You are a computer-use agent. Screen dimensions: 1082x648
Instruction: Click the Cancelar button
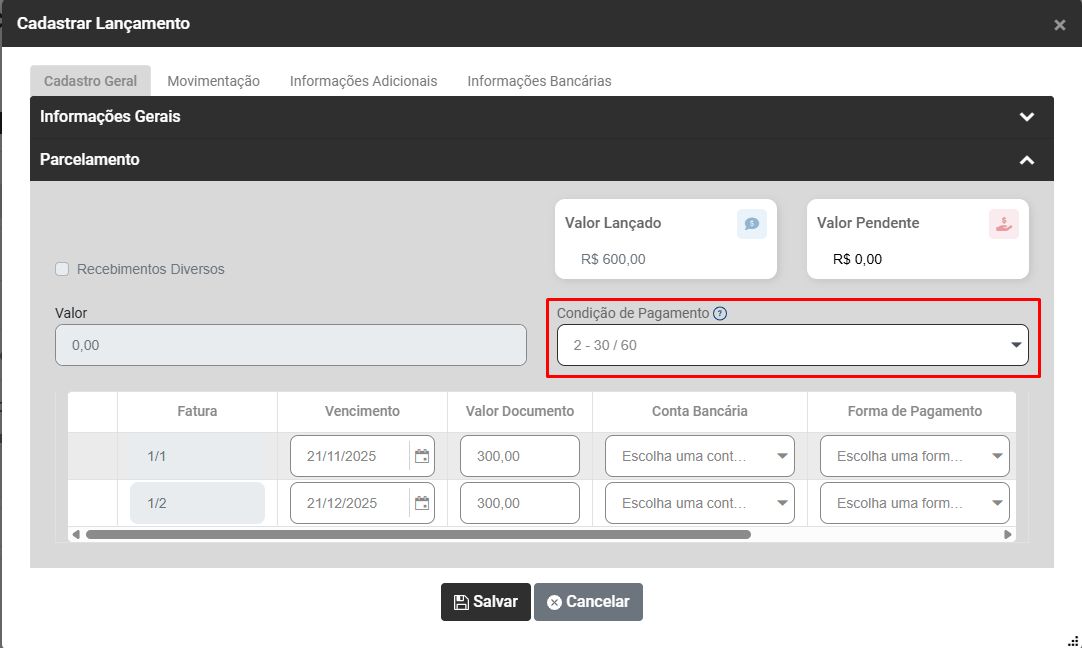[x=588, y=602]
